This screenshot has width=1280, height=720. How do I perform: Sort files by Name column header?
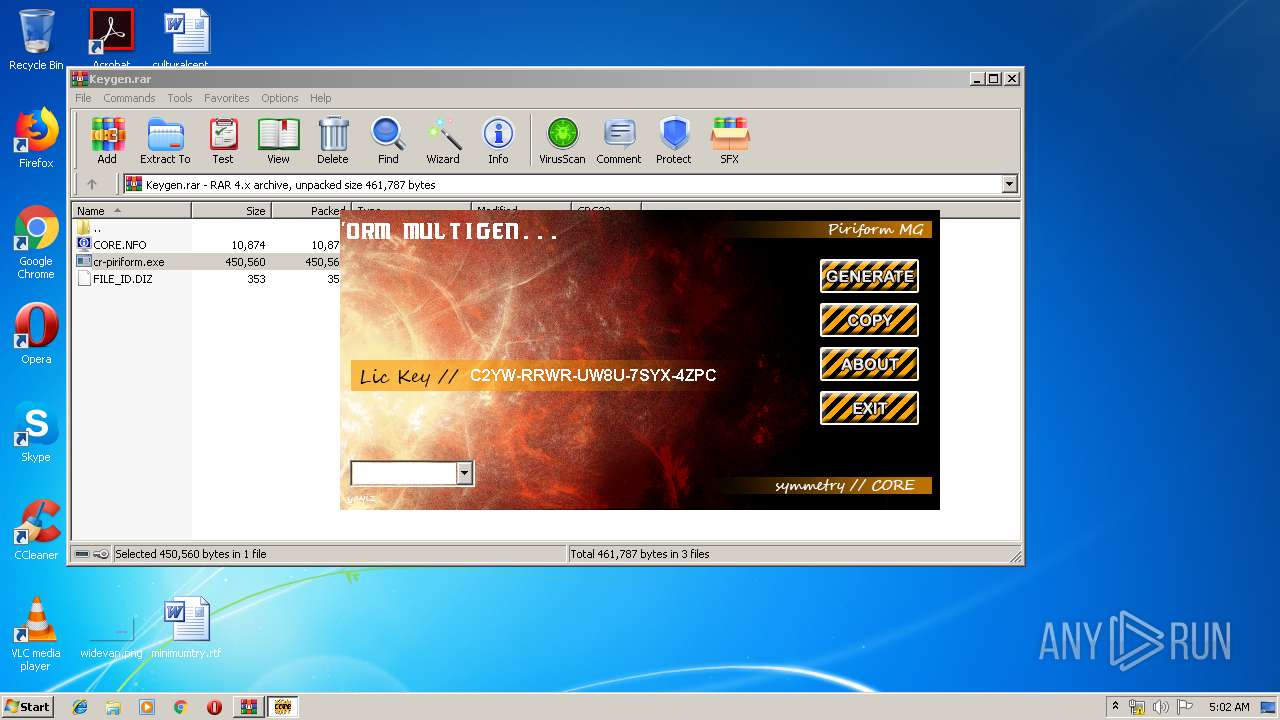pos(131,211)
